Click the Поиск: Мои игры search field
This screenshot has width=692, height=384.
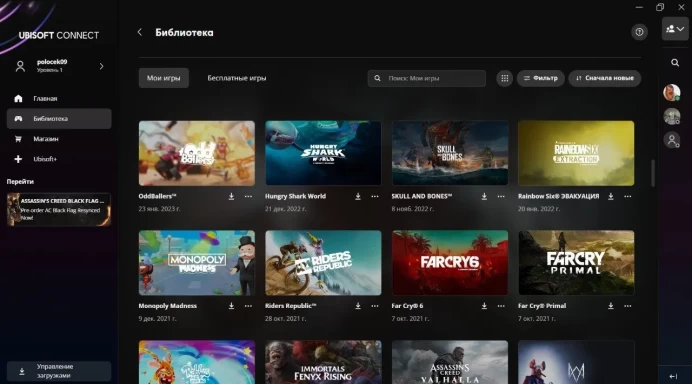[427, 78]
